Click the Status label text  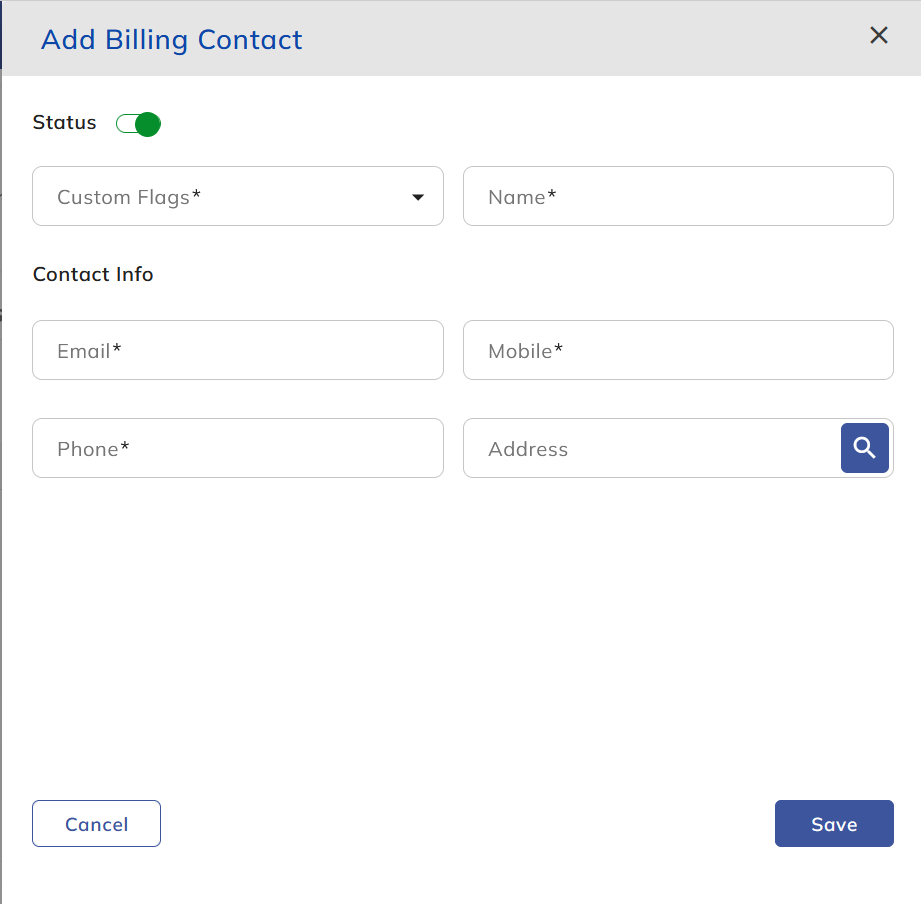pos(65,123)
